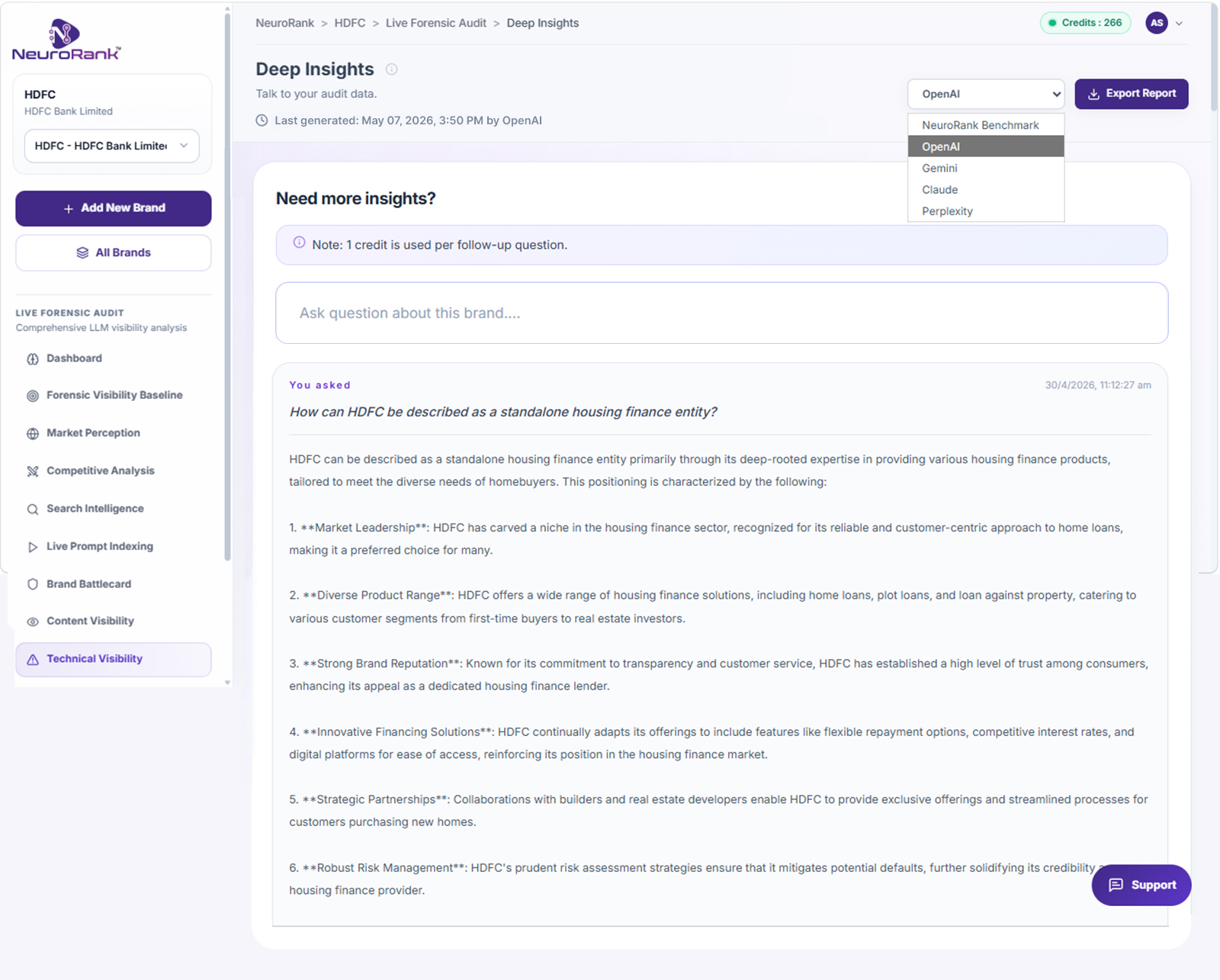The height and width of the screenshot is (980, 1220).
Task: Click the info icon beside Deep Insights
Action: (x=391, y=69)
